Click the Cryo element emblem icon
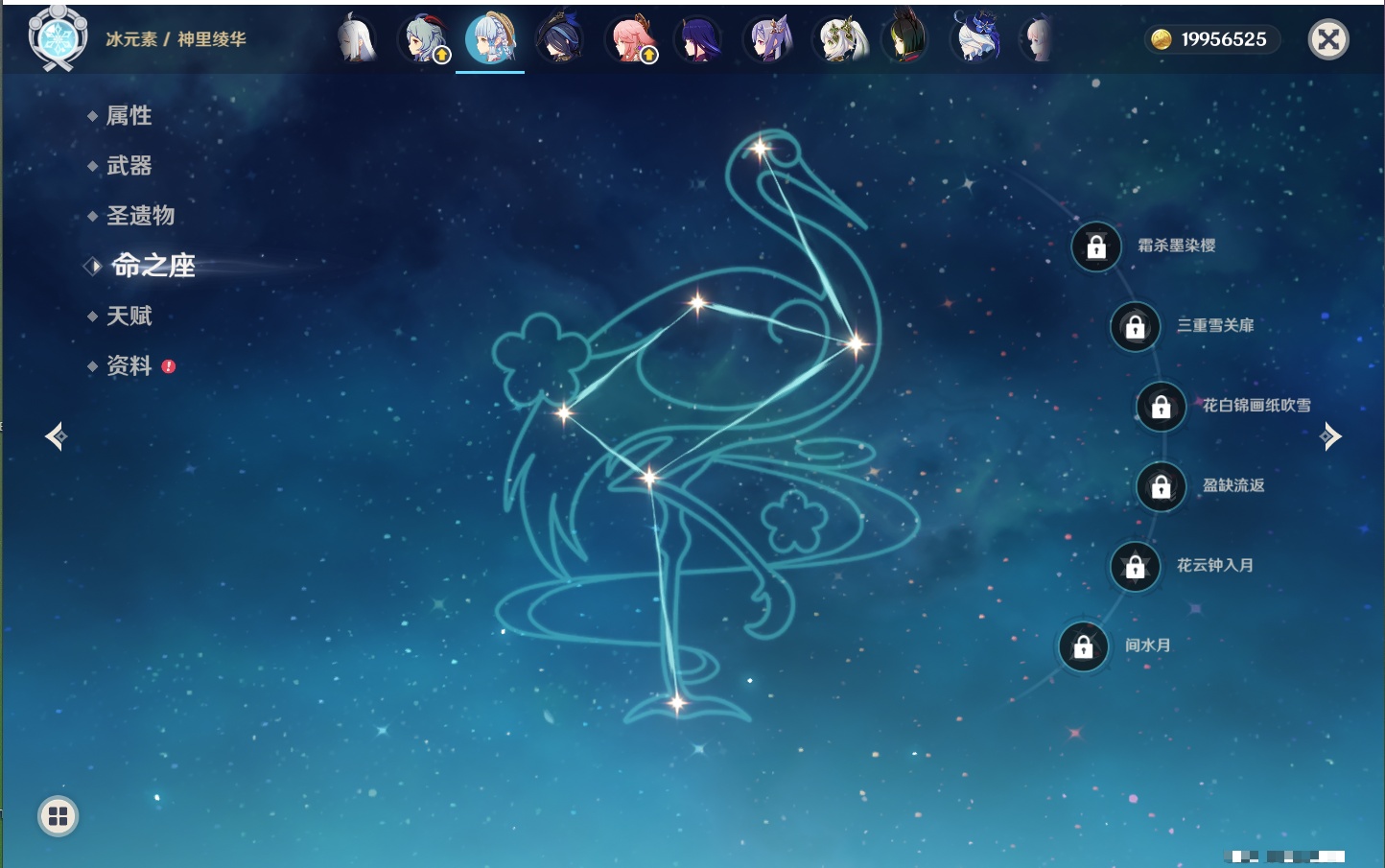Image resolution: width=1385 pixels, height=868 pixels. 58,38
